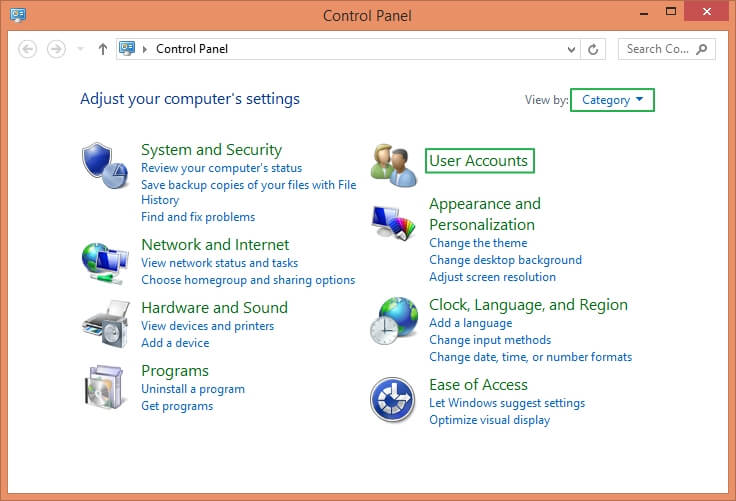This screenshot has width=736, height=501.
Task: Open the Programs disc box icon
Action: point(105,387)
